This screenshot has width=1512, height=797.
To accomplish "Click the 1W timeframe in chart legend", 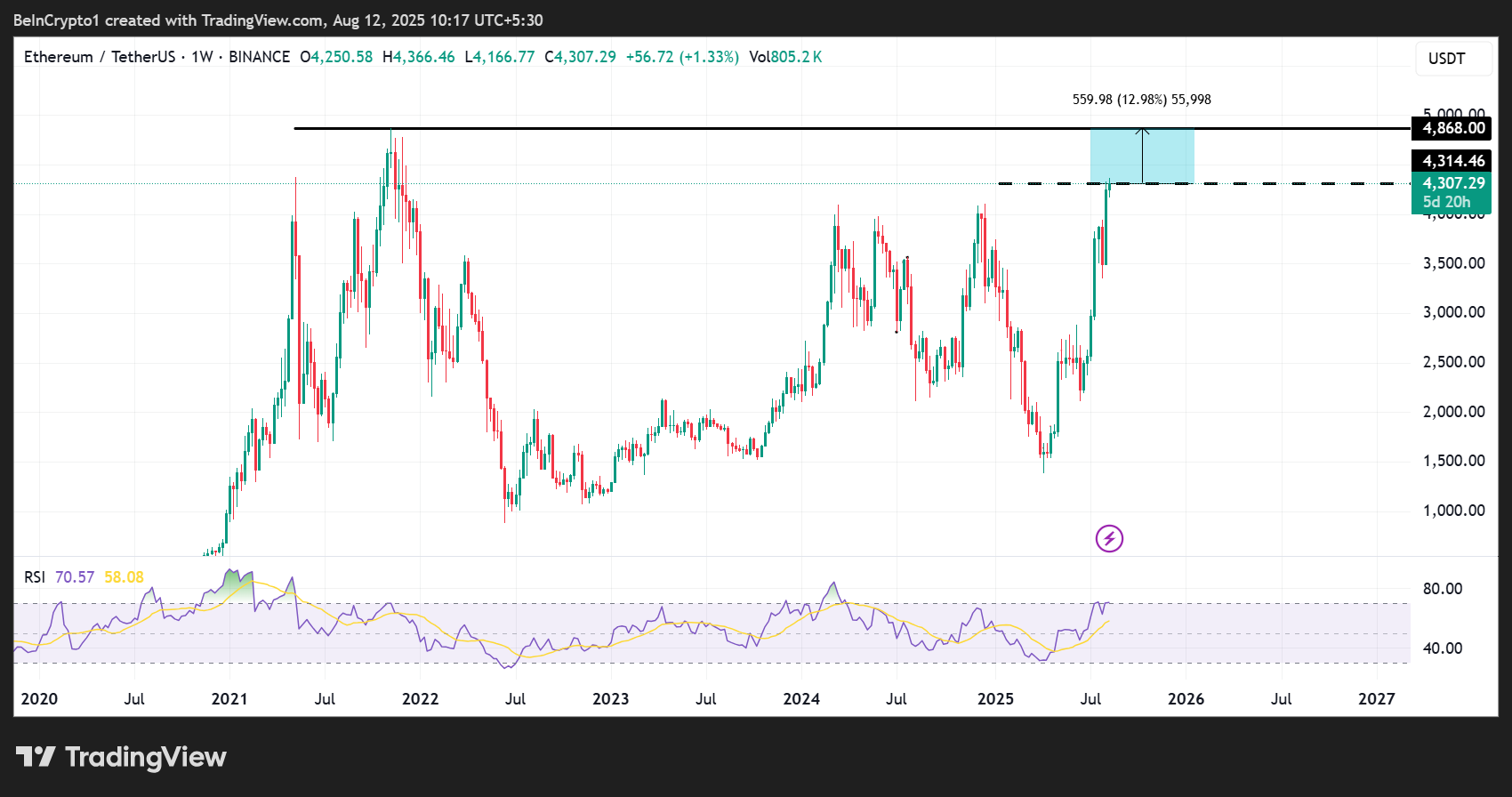I will 202,57.
